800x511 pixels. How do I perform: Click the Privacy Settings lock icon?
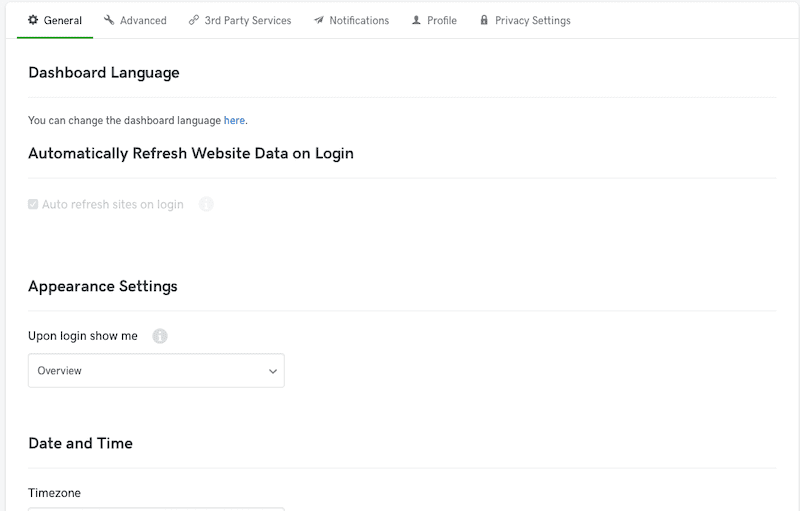click(484, 20)
